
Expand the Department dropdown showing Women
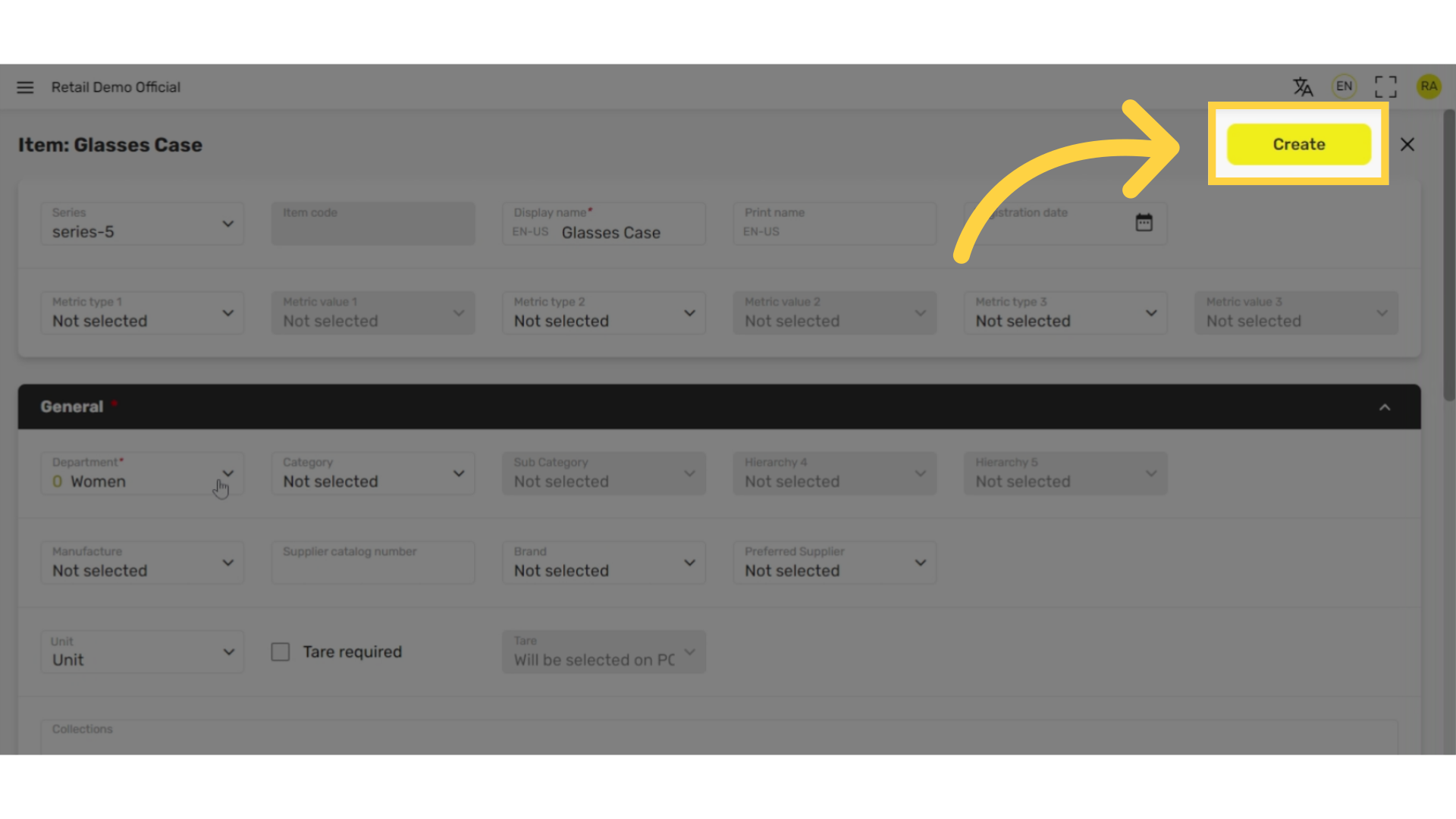coord(143,473)
